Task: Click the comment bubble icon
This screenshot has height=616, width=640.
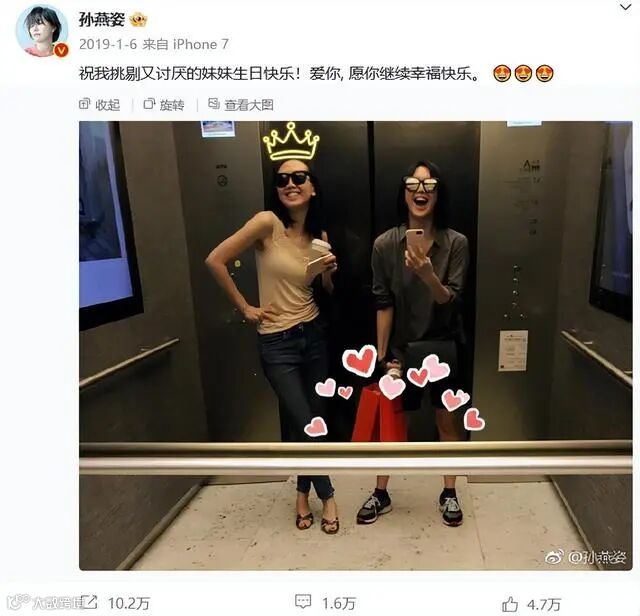Action: tap(303, 602)
